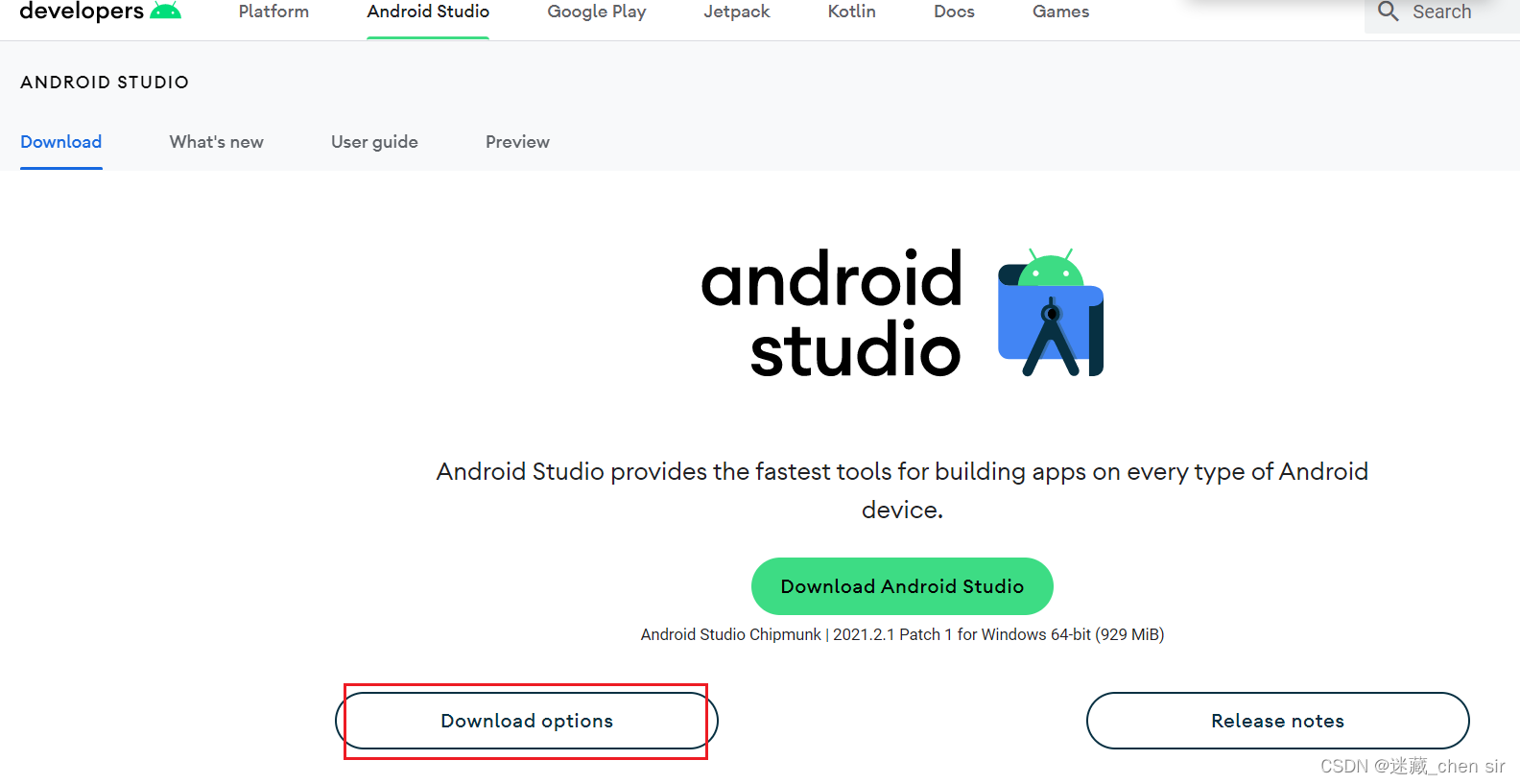Open the Docs nav item
This screenshot has height=784, width=1520.
coord(954,12)
